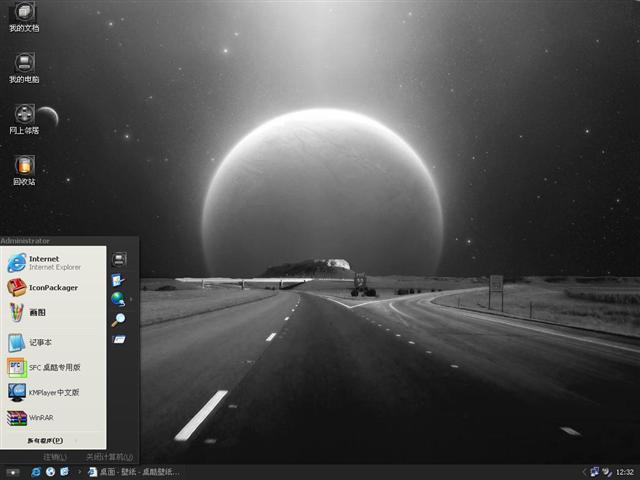Open the 回收站 recycle bin icon

coord(24,171)
